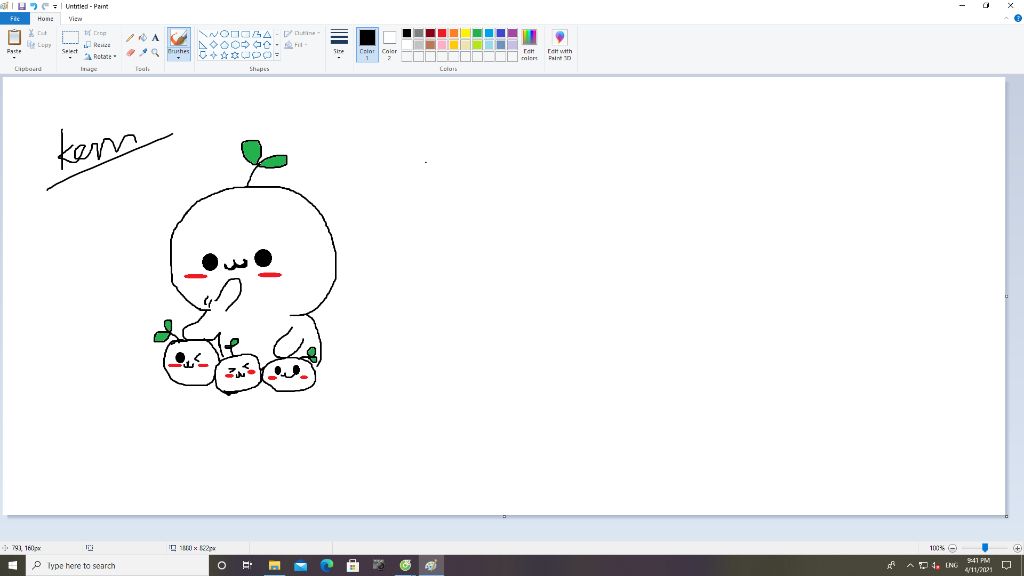Click the Save icon in quick access toolbar
Viewport: 1024px width, 576px height.
point(22,6)
